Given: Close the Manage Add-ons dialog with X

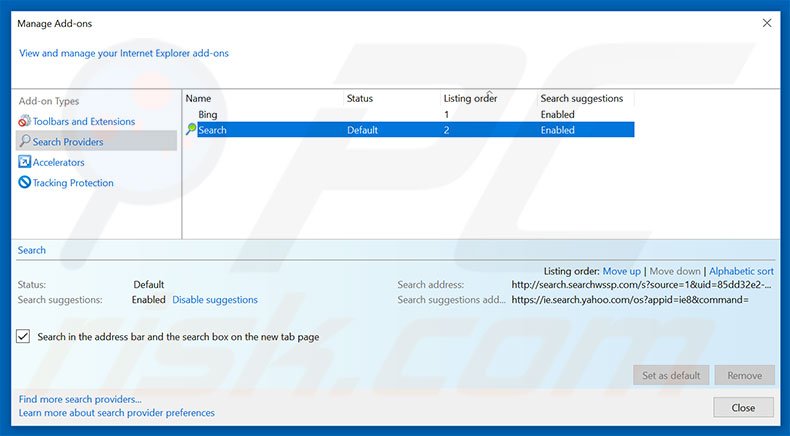Looking at the screenshot, I should click(x=767, y=23).
